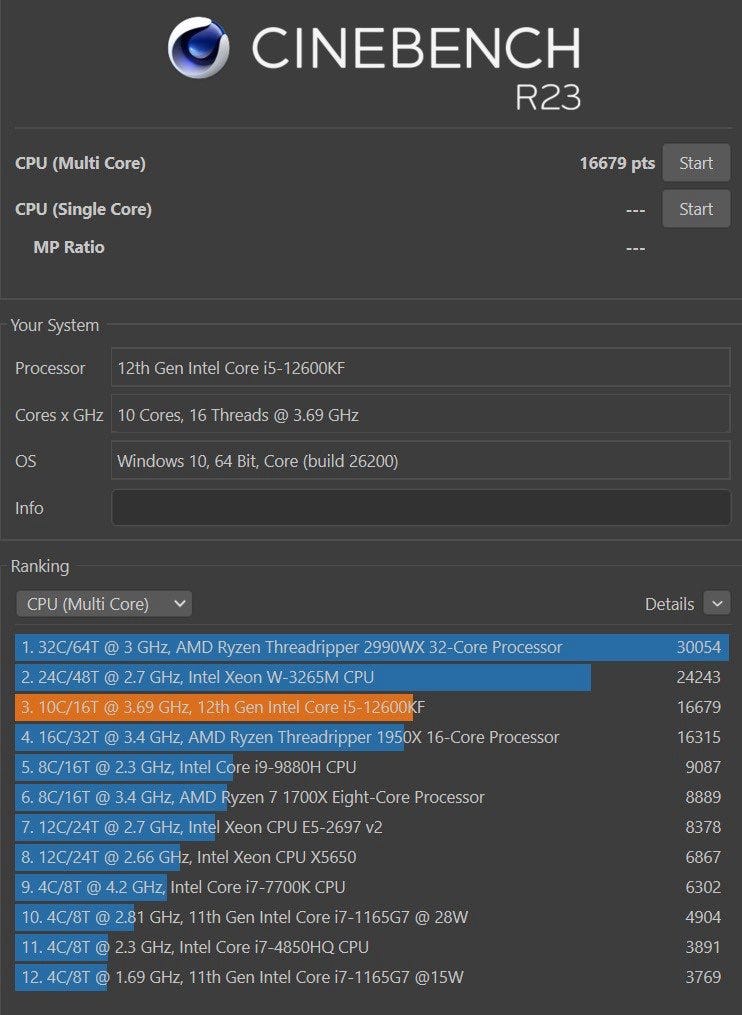Select ranking row Core i7-4850HQ

tap(372, 947)
